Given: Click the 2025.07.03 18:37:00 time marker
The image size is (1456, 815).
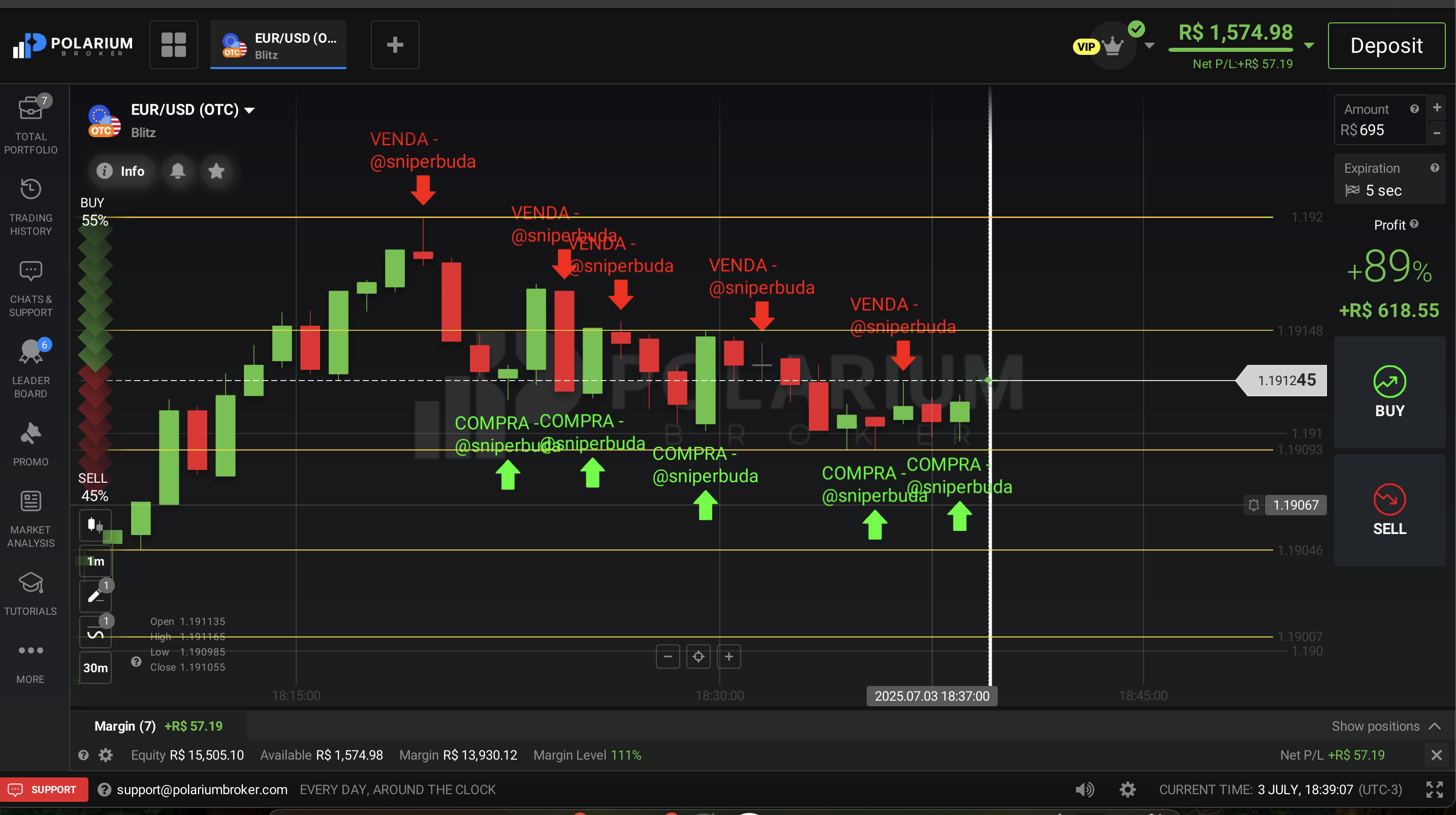Looking at the screenshot, I should pos(932,696).
